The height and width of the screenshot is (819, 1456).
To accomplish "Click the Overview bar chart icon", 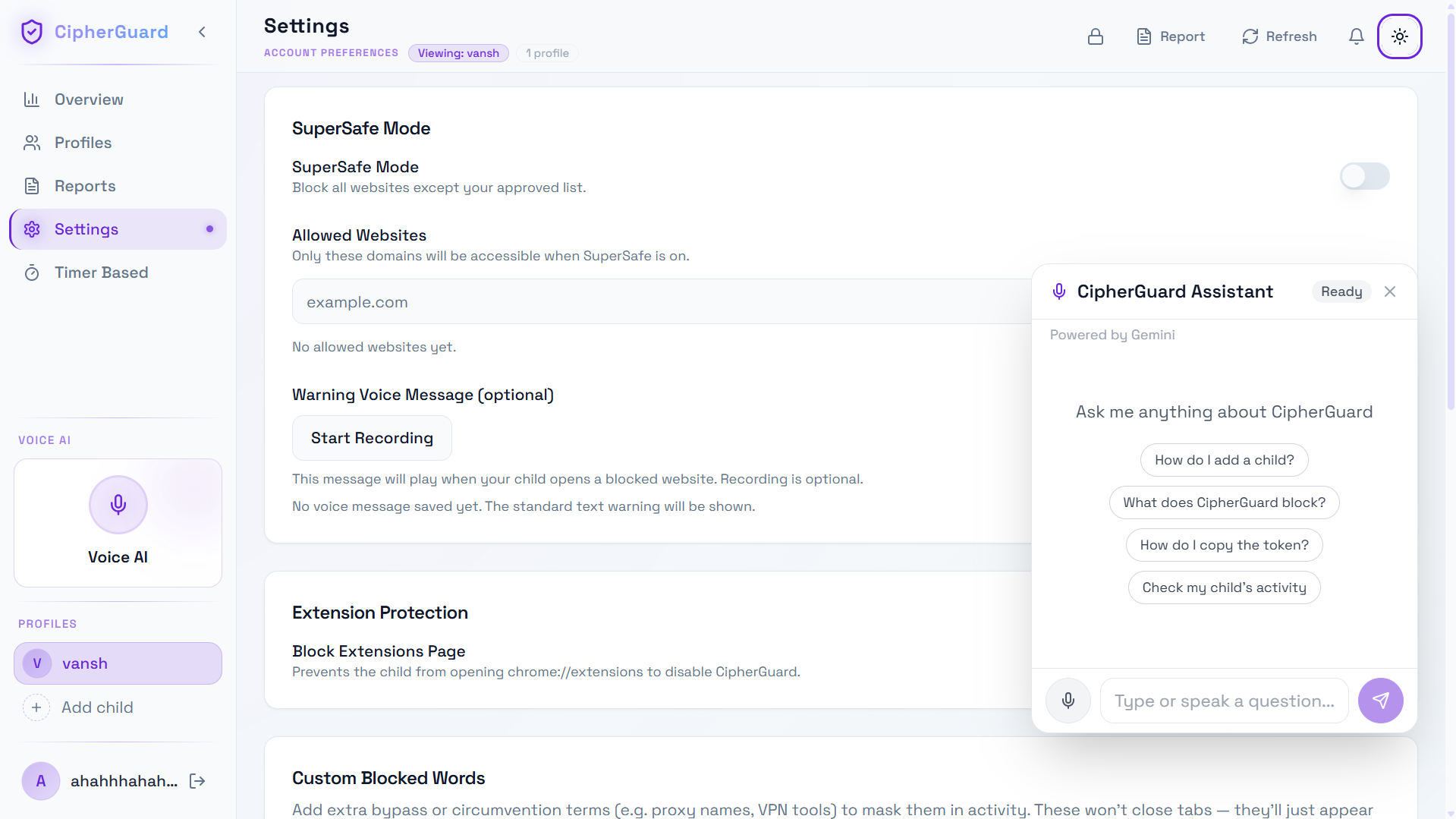I will pyautogui.click(x=32, y=99).
